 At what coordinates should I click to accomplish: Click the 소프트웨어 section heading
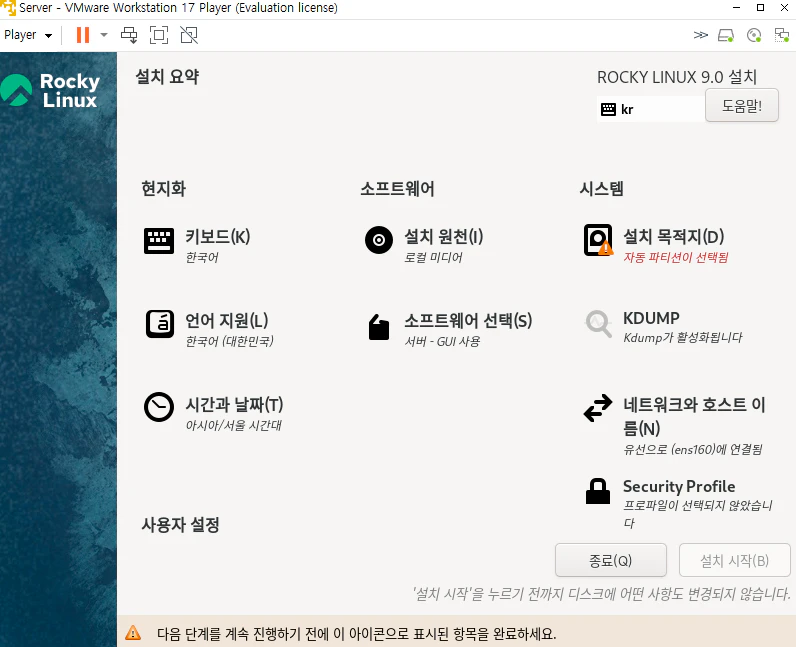(397, 189)
